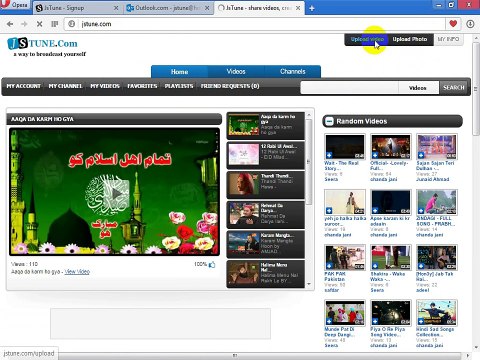Add Official Lovely video via plus icon
480x360 pixels.
click(375, 155)
